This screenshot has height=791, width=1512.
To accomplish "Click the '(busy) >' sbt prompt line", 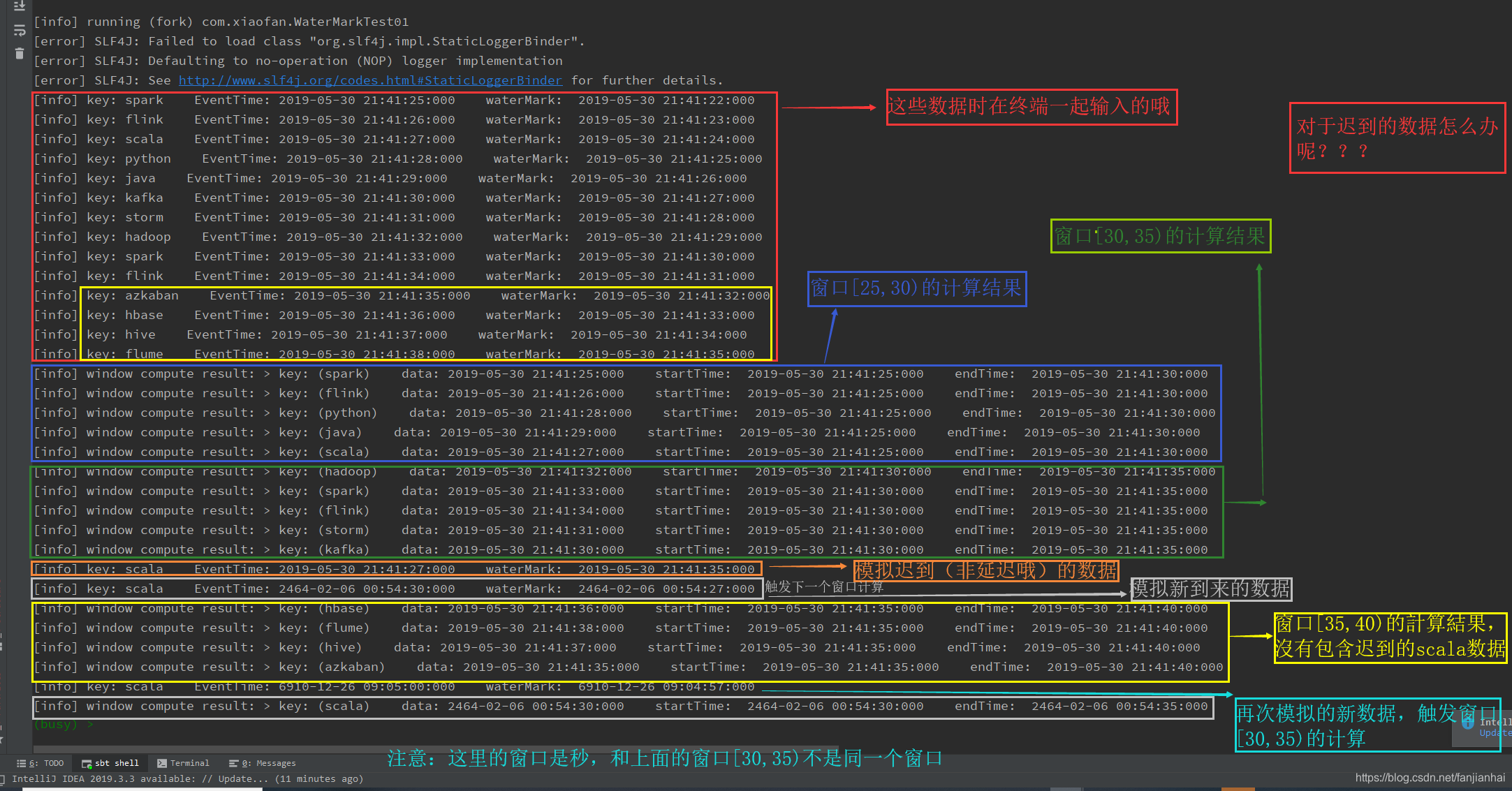I will pyautogui.click(x=64, y=725).
